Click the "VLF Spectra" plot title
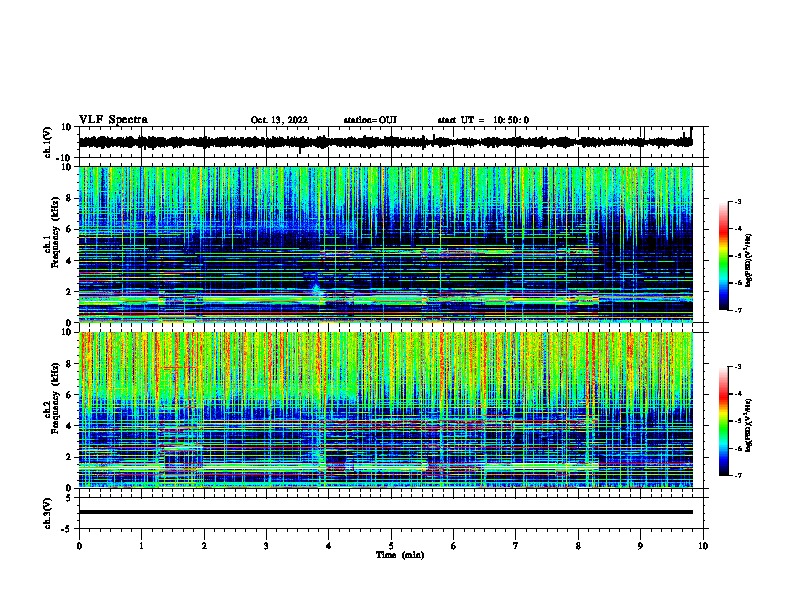The height and width of the screenshot is (612, 792). tap(113, 120)
